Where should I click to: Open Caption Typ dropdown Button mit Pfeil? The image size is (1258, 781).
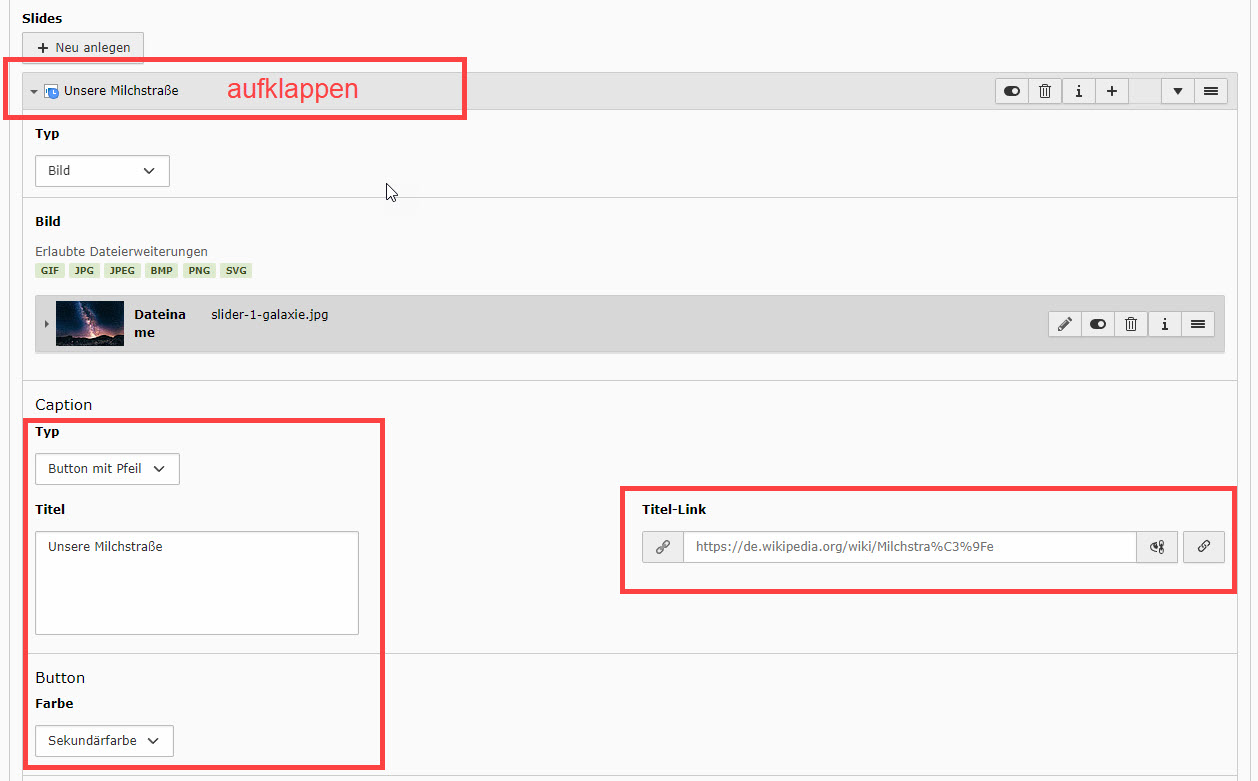[107, 469]
